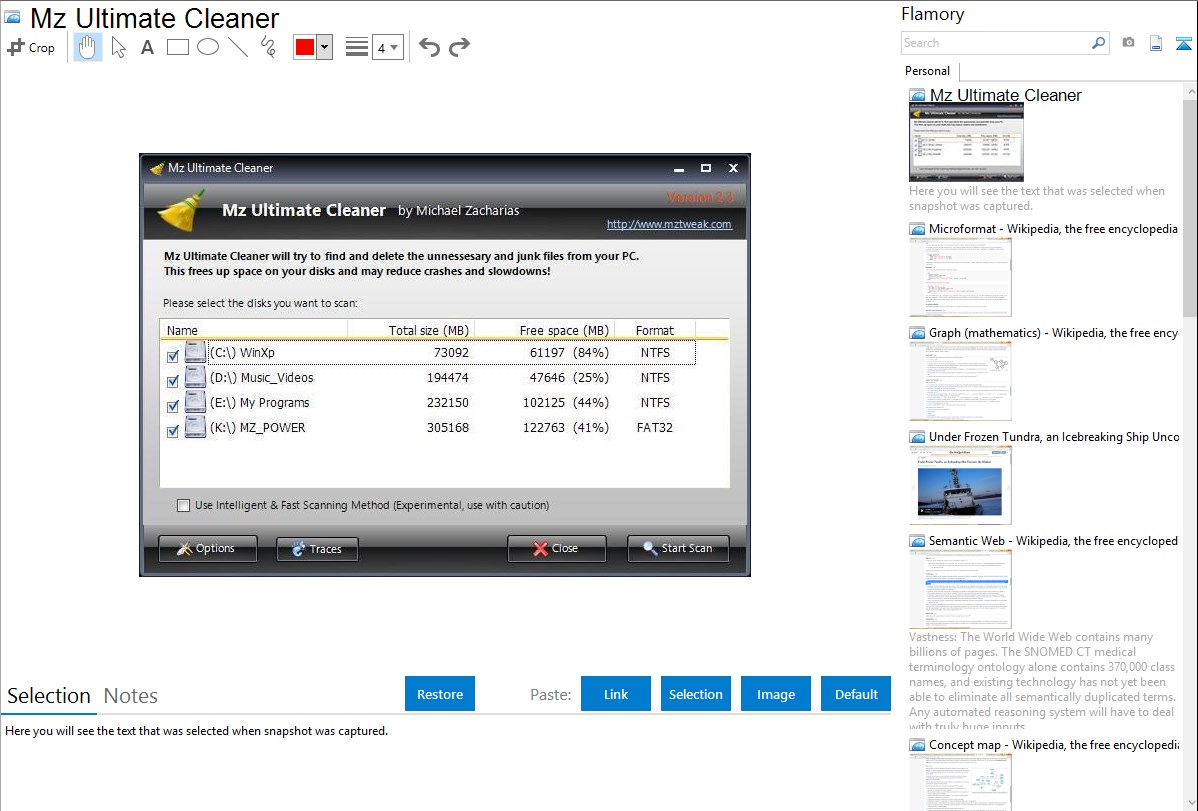This screenshot has width=1198, height=811.
Task: Click the search magnifier icon
Action: (x=1099, y=43)
